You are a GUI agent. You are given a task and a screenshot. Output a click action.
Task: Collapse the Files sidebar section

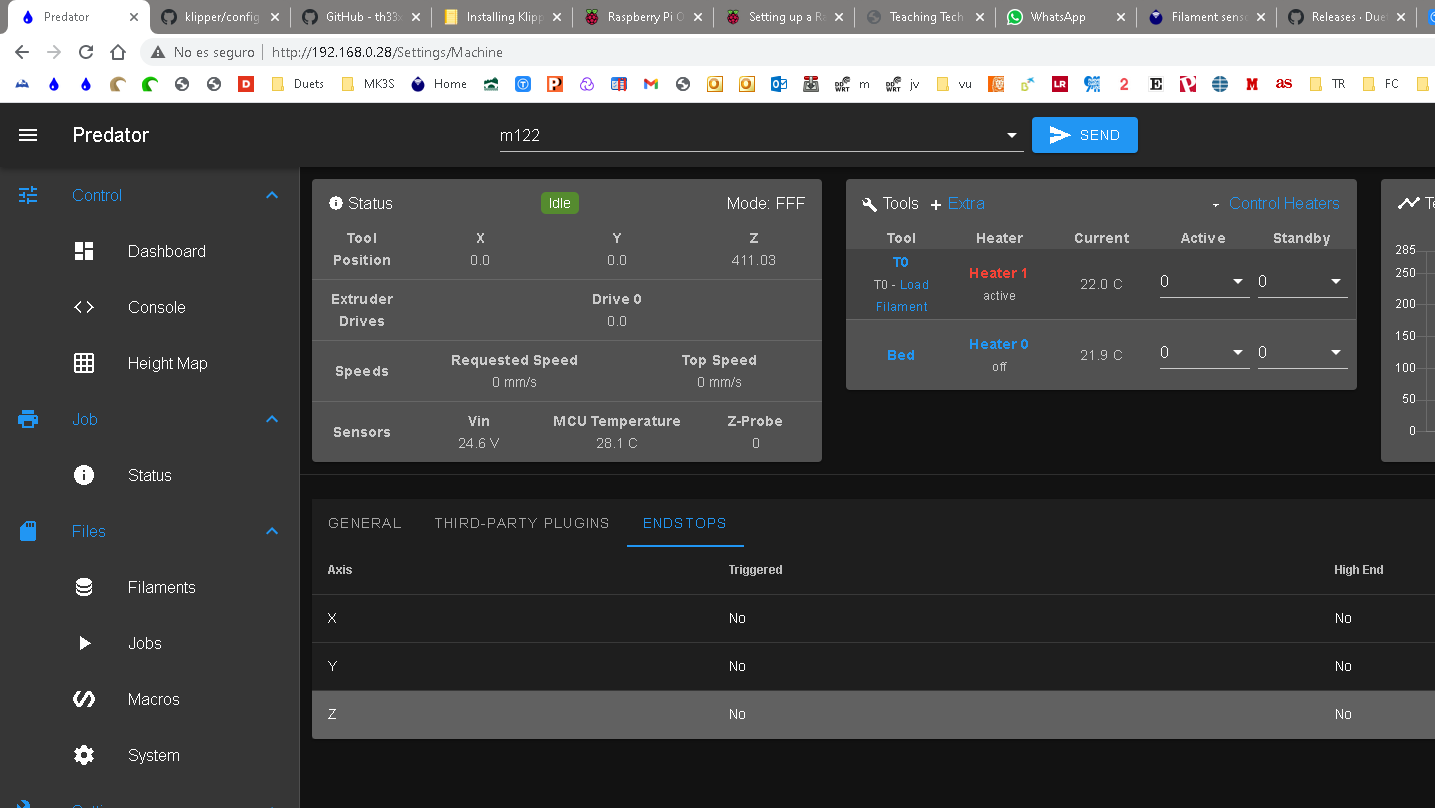click(x=272, y=531)
